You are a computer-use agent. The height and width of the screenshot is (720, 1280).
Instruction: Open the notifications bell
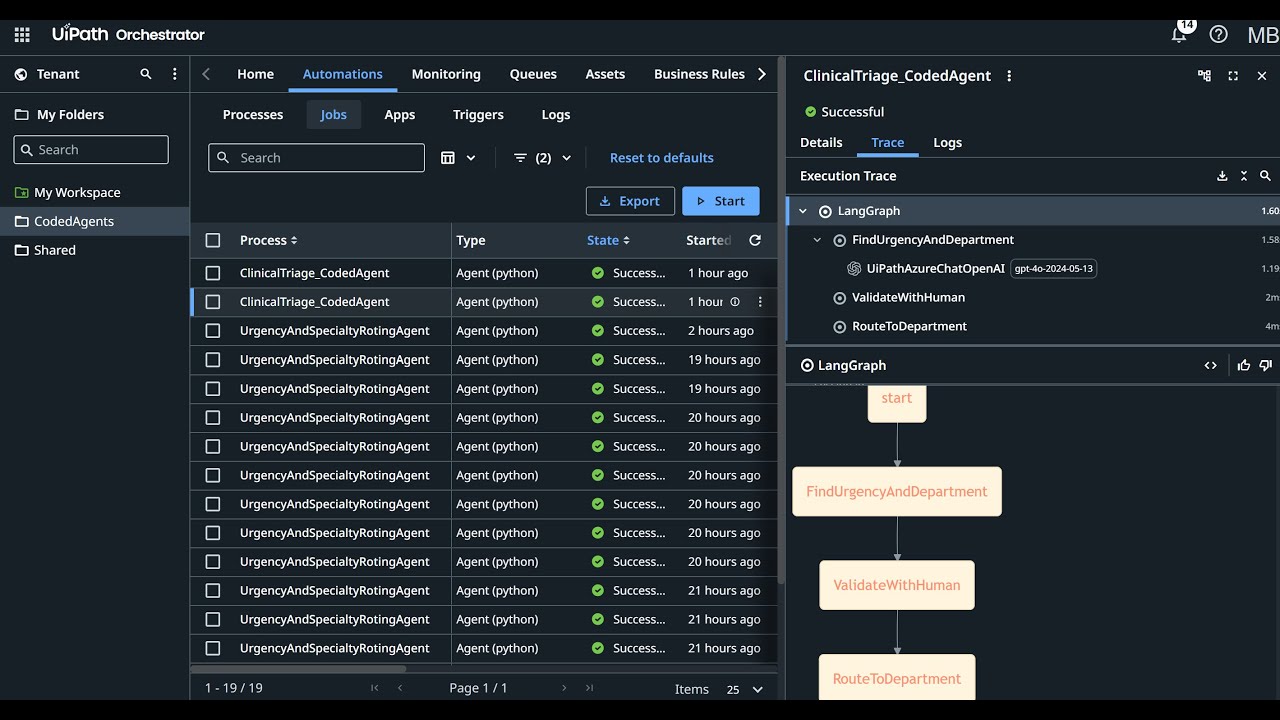(1180, 34)
